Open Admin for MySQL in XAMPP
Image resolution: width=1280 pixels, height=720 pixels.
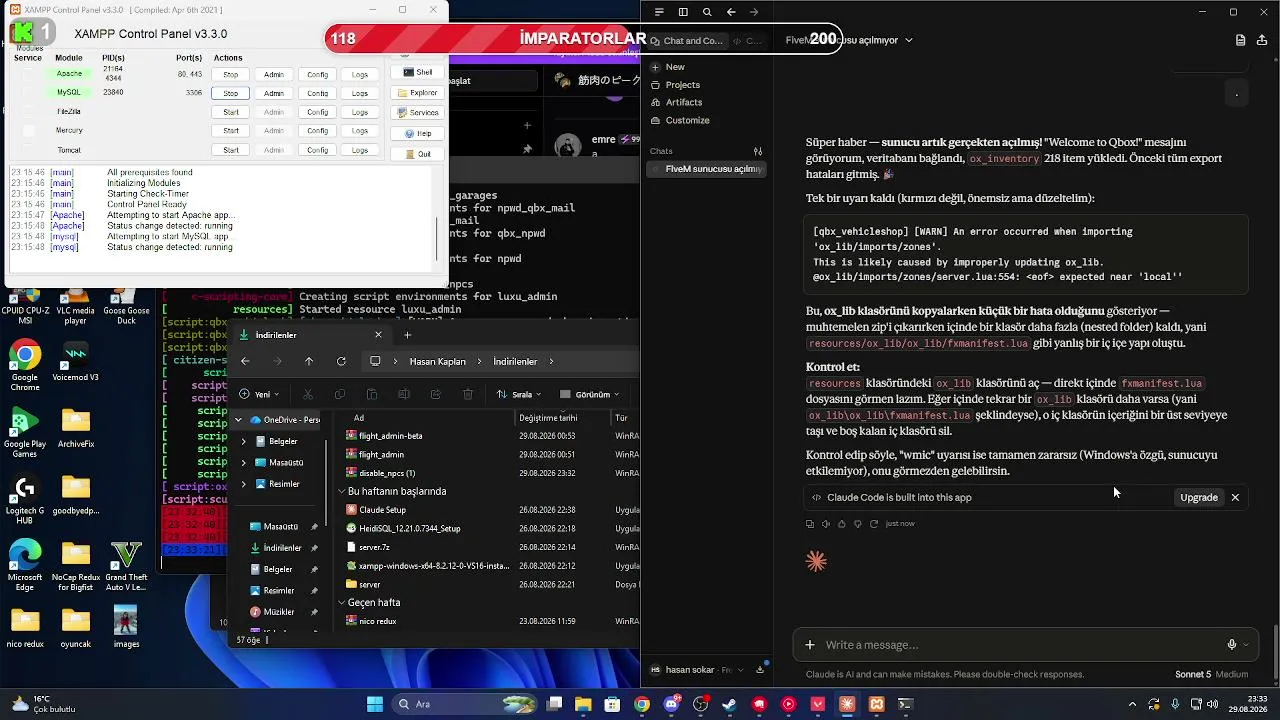(x=274, y=93)
